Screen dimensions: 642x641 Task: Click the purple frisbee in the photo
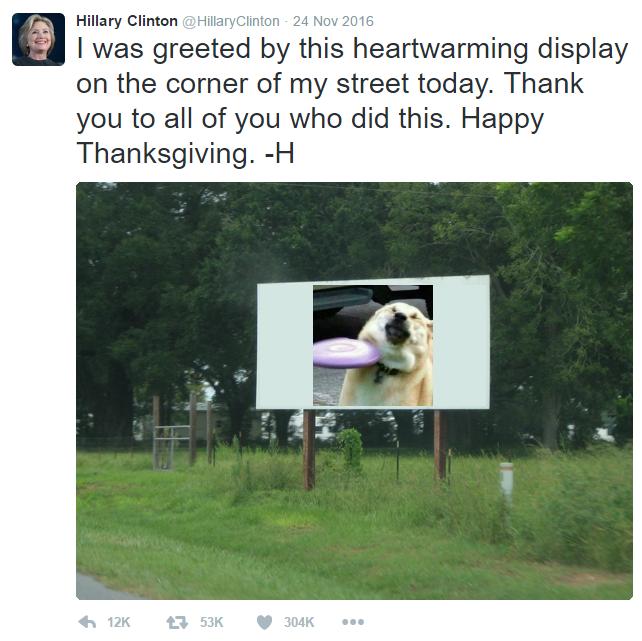coord(346,352)
